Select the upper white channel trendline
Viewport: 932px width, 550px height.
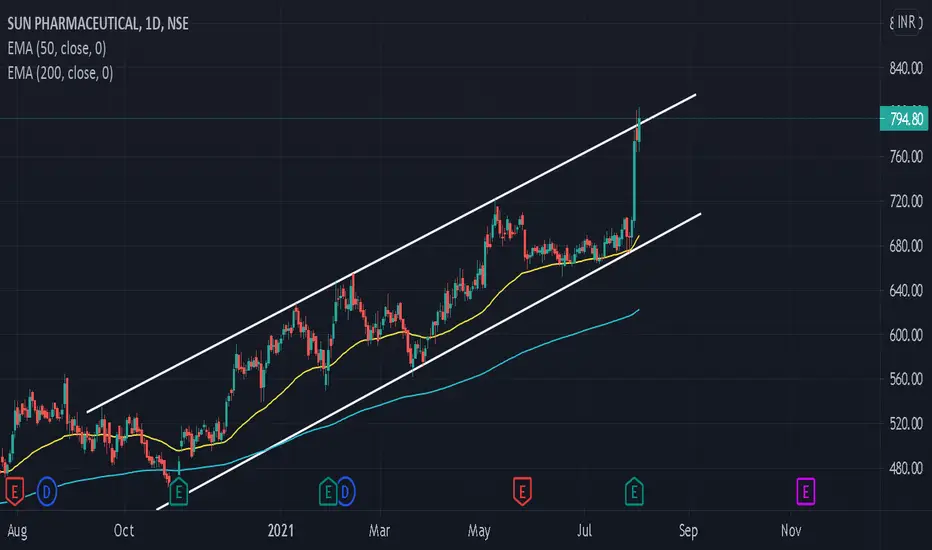[391, 253]
